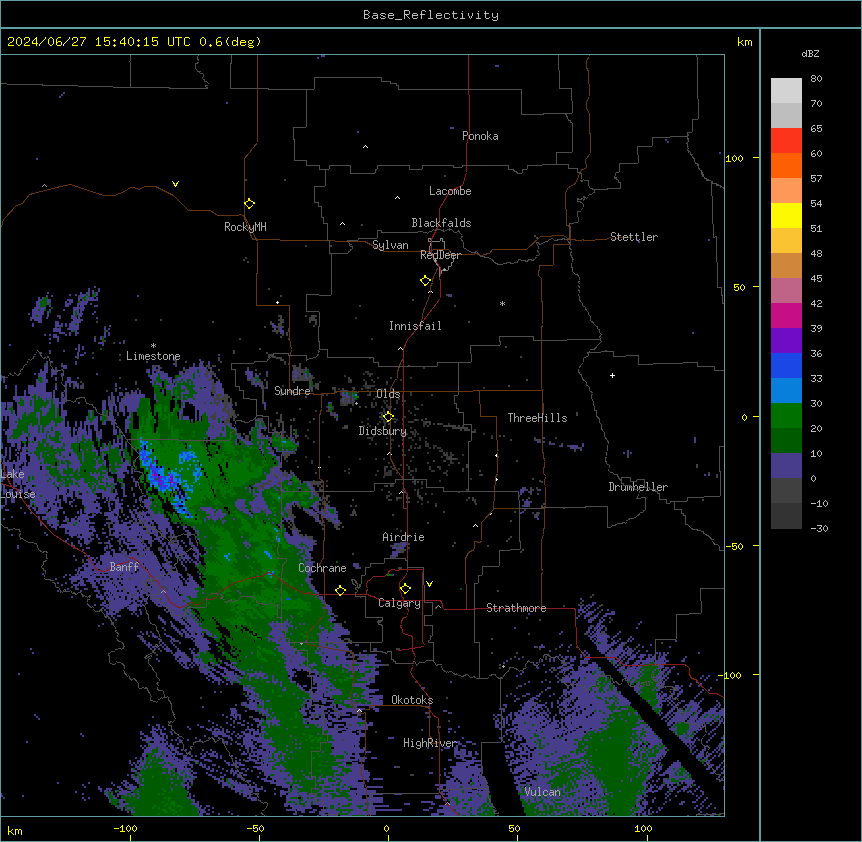Click the yellow marker west of Calgary
The width and height of the screenshot is (862, 842).
[340, 590]
